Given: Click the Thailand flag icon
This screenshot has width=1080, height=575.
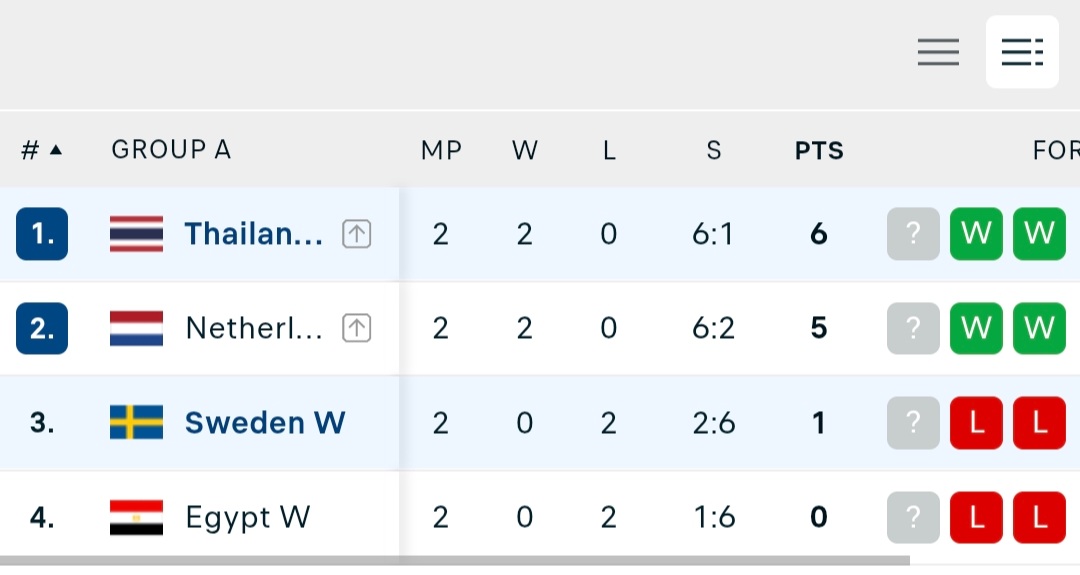Looking at the screenshot, I should click(x=136, y=233).
